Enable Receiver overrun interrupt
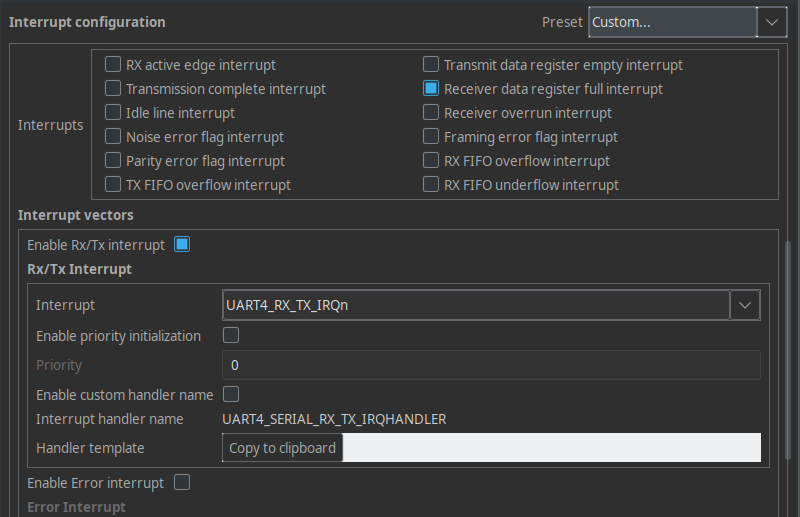Viewport: 800px width, 517px height. [x=431, y=113]
